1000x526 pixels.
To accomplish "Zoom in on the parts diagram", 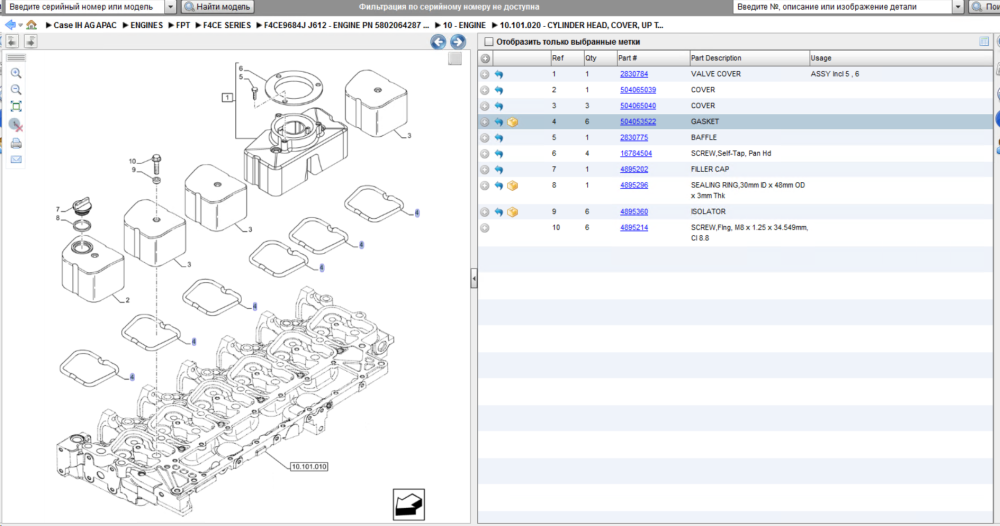I will click(x=16, y=73).
